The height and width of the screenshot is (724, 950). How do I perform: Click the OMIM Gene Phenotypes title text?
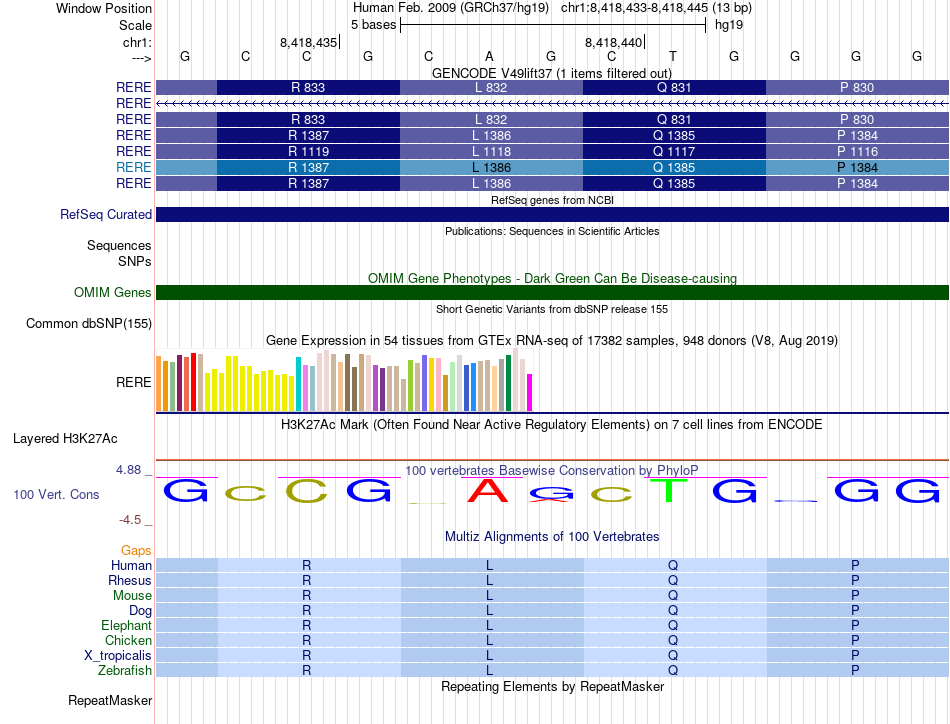[552, 278]
